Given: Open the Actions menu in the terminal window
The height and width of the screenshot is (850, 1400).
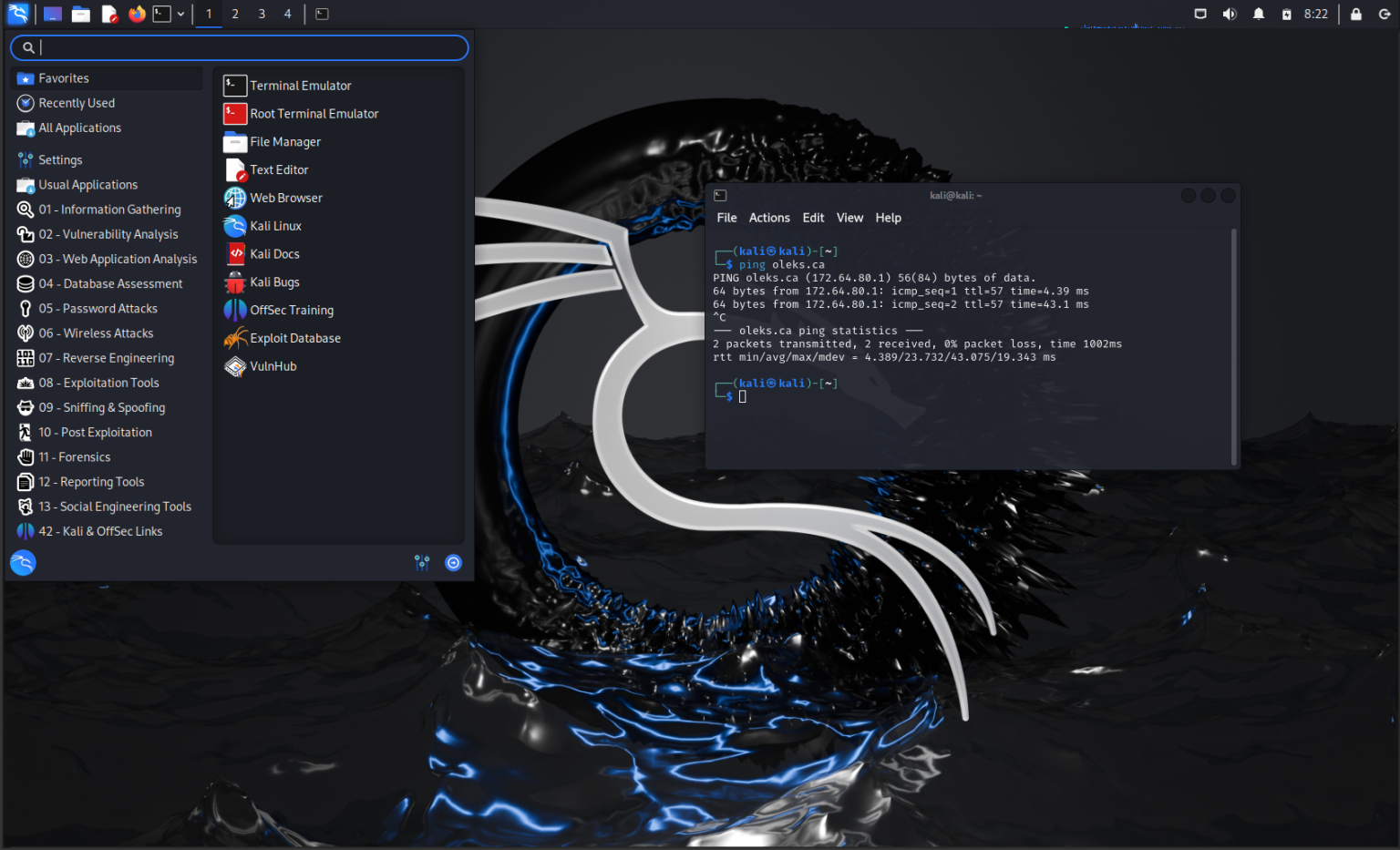Looking at the screenshot, I should 769,217.
